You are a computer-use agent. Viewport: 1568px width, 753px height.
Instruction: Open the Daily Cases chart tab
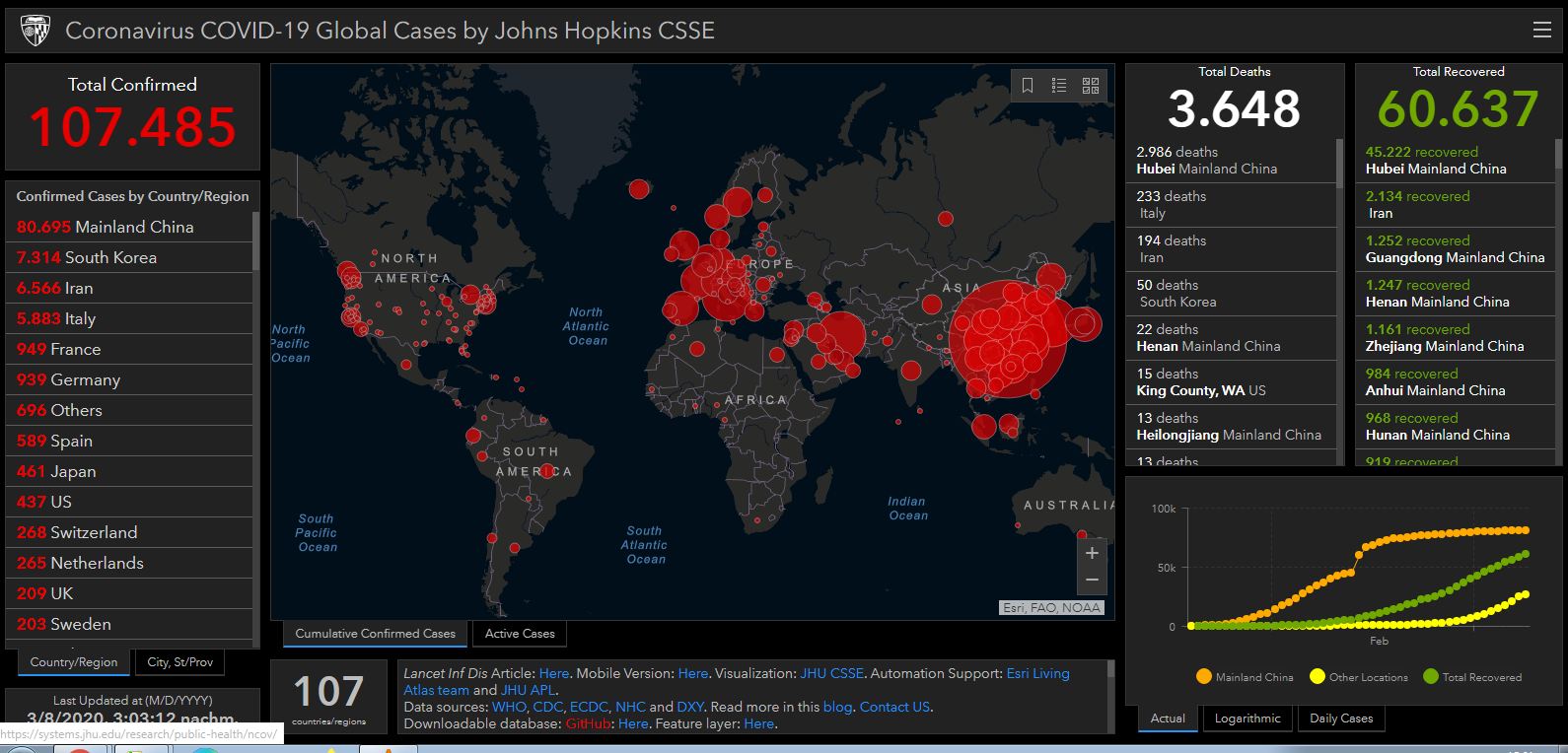click(x=1341, y=719)
